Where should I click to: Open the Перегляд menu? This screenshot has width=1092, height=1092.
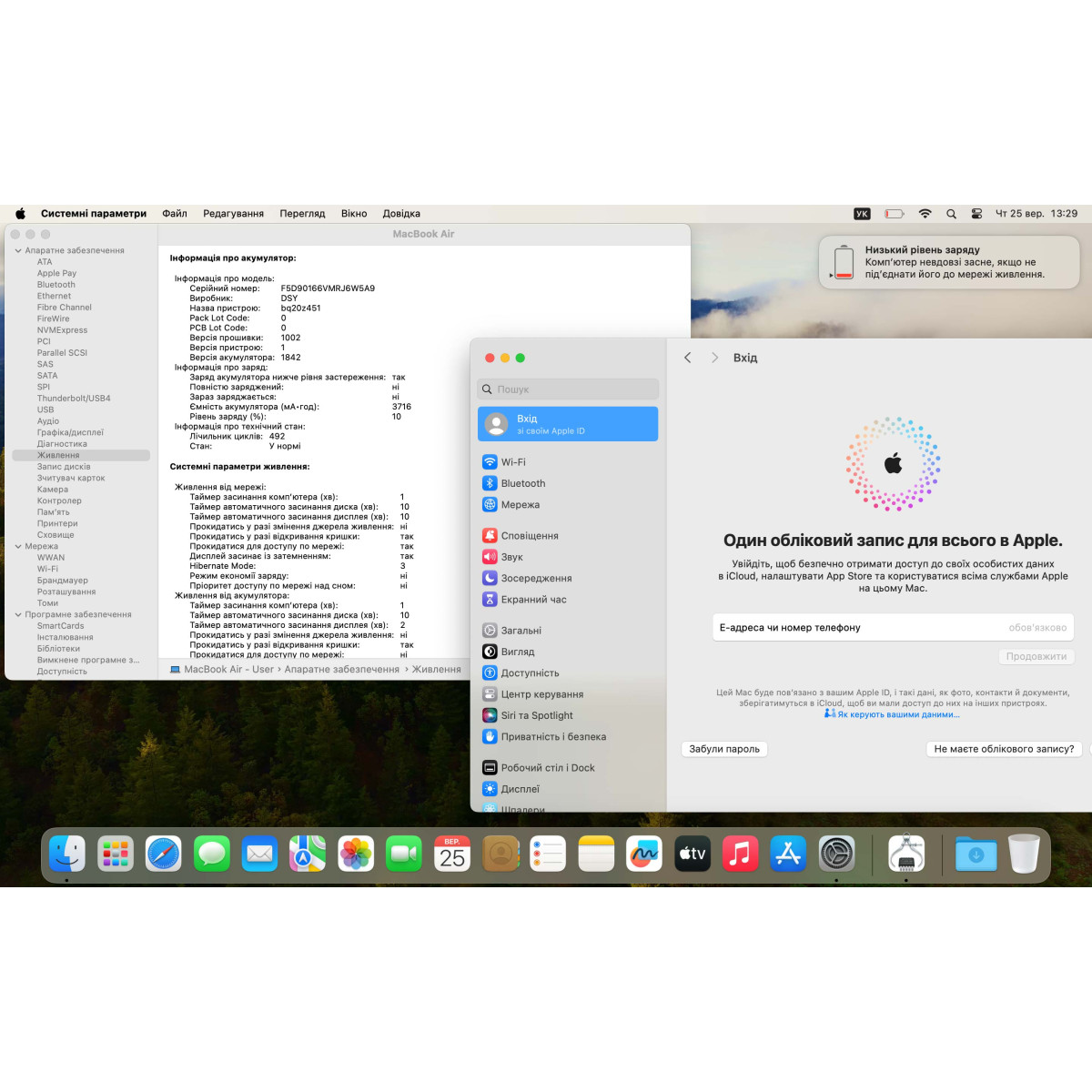302,214
